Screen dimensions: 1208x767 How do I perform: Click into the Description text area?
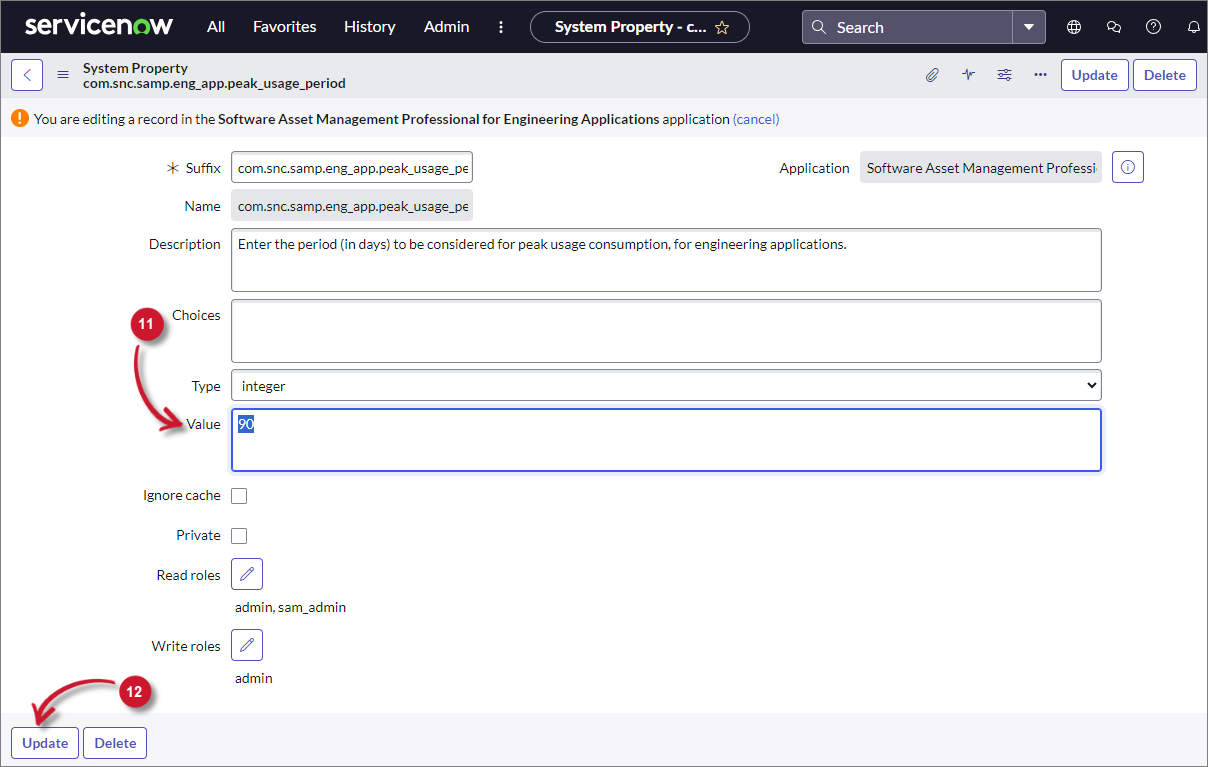666,260
